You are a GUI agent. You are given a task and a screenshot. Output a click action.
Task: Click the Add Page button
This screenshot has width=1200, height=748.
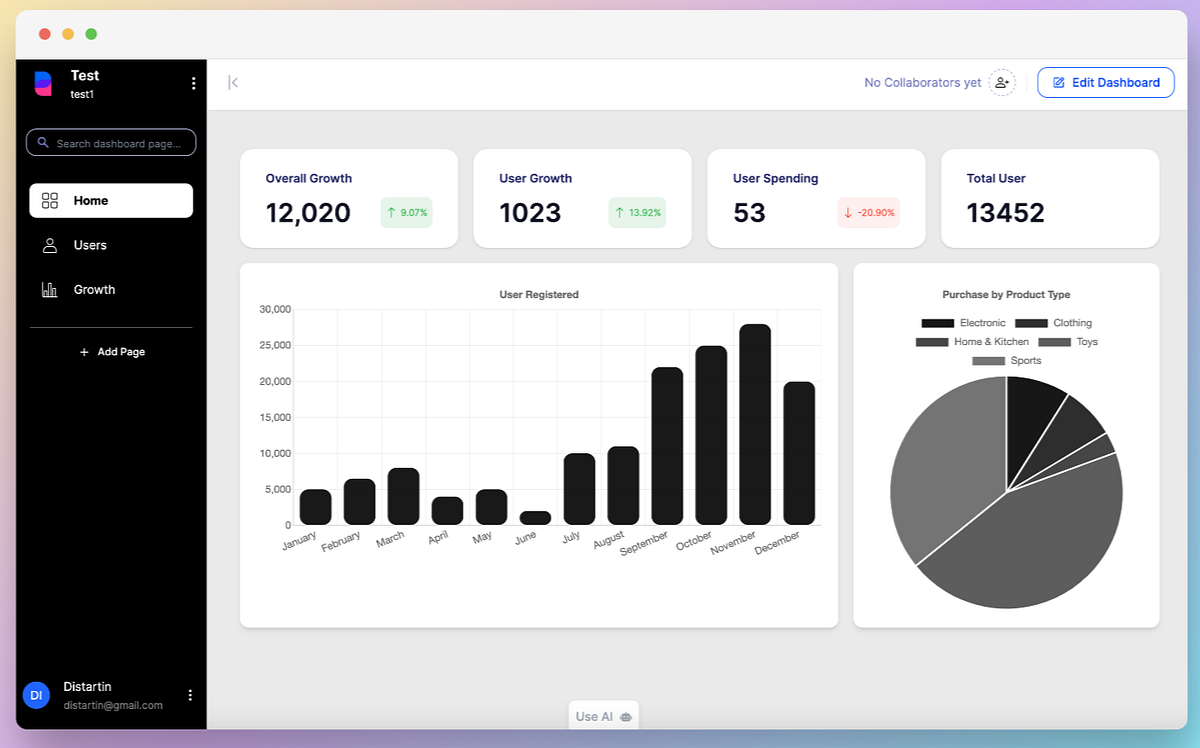tap(112, 351)
